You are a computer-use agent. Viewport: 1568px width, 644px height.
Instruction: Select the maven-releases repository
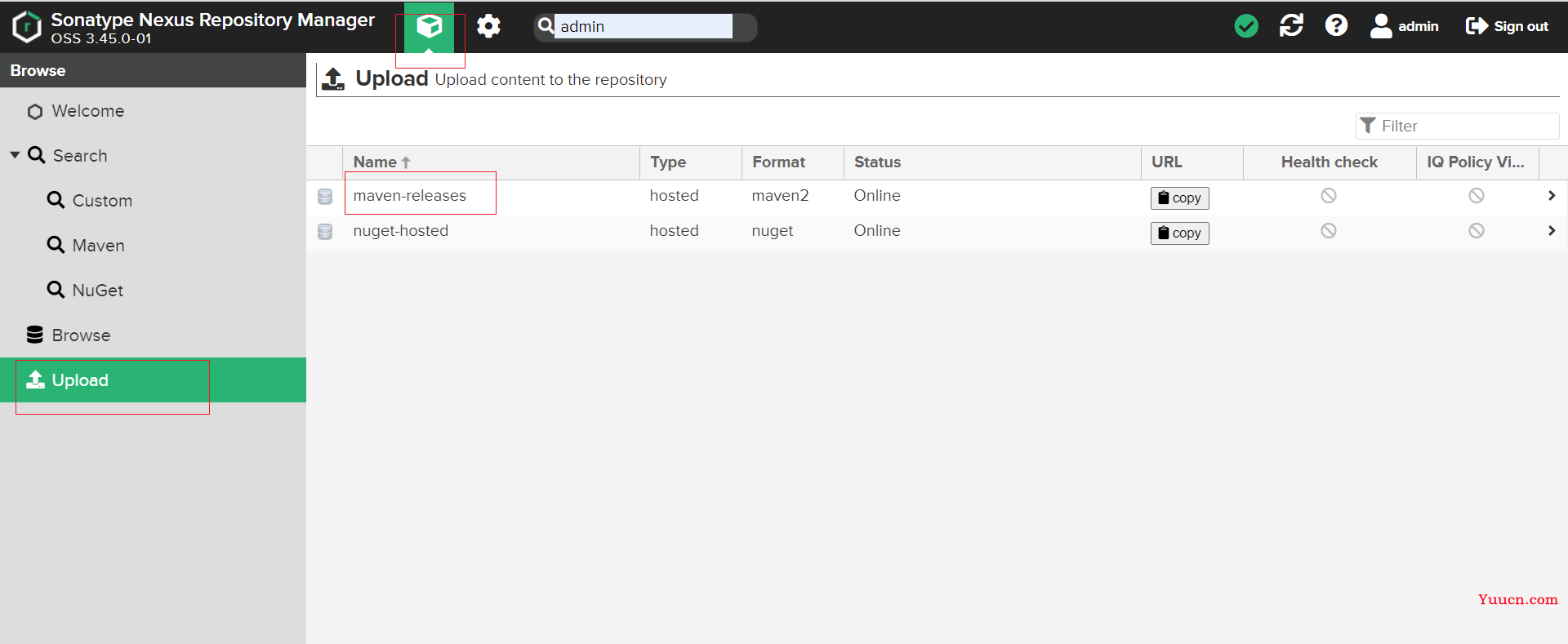(410, 196)
